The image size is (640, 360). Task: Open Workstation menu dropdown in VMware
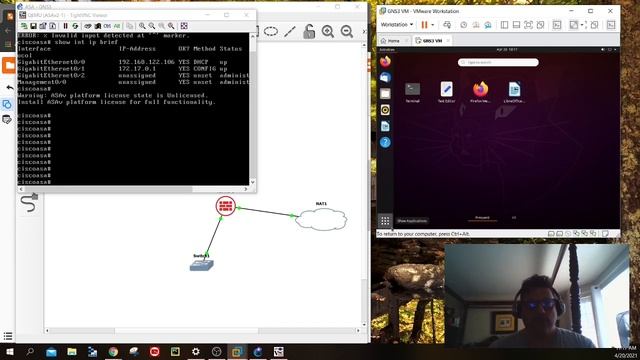click(397, 24)
